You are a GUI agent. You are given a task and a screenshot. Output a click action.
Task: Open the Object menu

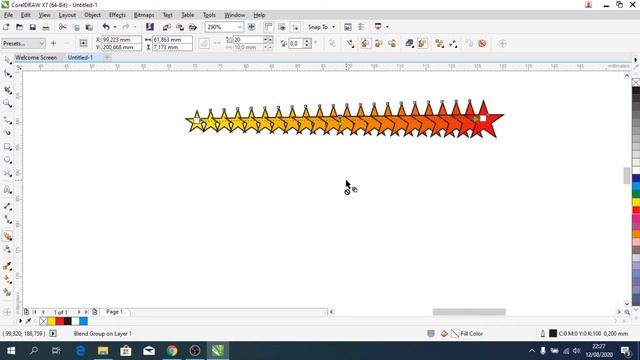click(92, 15)
